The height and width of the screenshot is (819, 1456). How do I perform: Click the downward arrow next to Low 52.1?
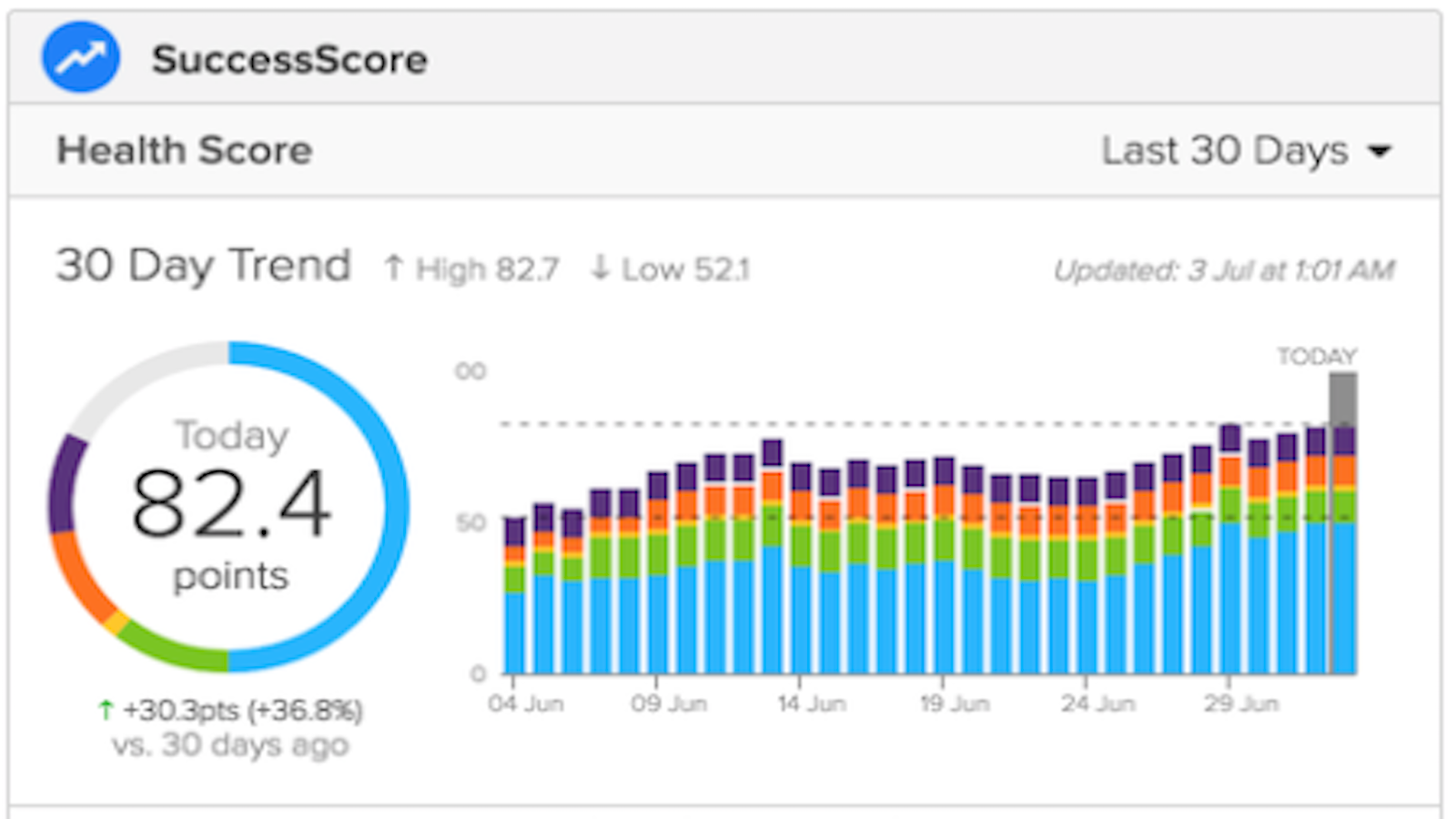(x=601, y=268)
